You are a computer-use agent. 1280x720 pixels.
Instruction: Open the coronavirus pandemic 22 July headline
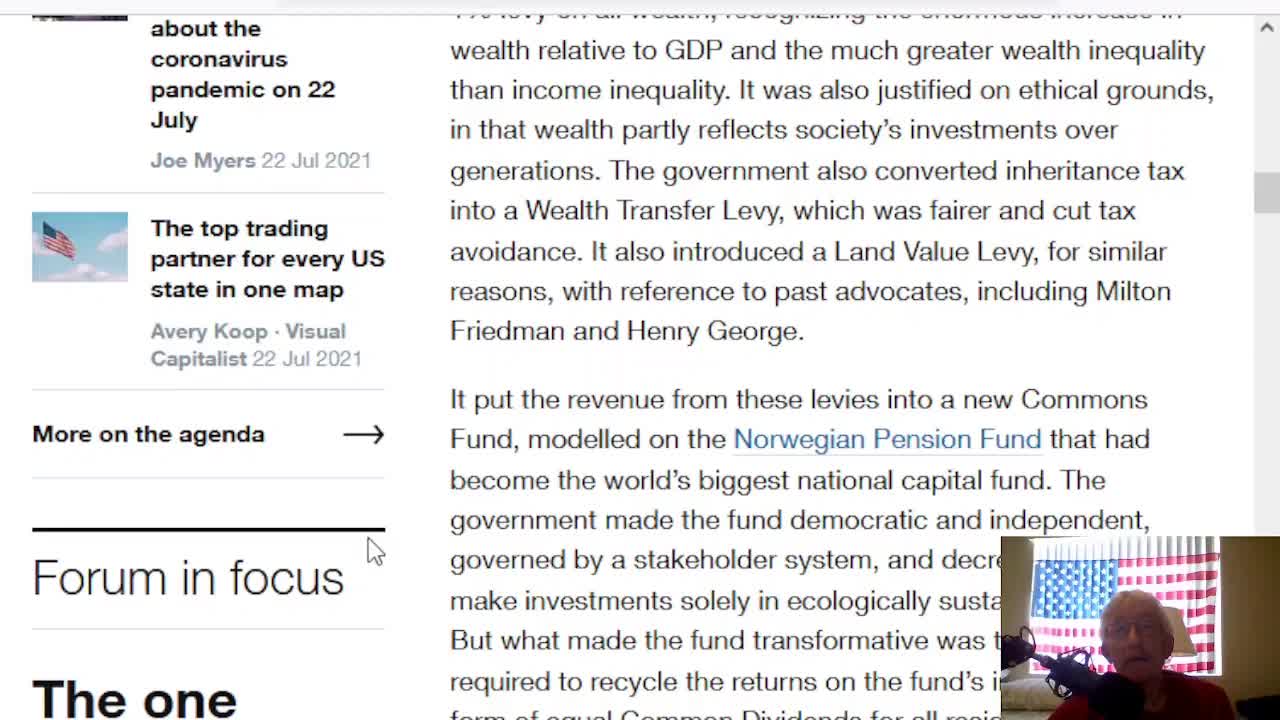(x=242, y=74)
